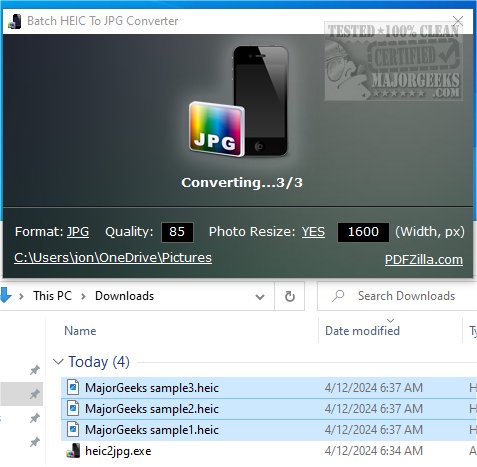Click the Search Downloads box
477x467 pixels.
[x=397, y=296]
